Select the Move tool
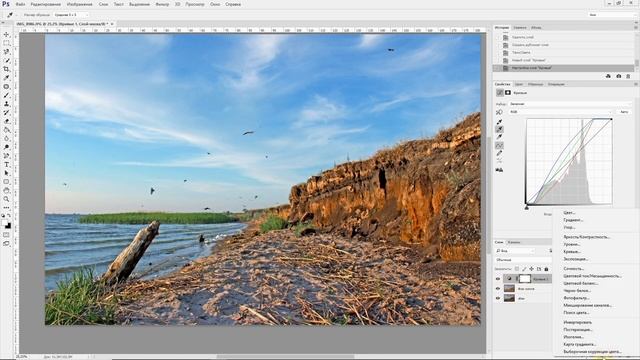The image size is (640, 360). tap(6, 35)
